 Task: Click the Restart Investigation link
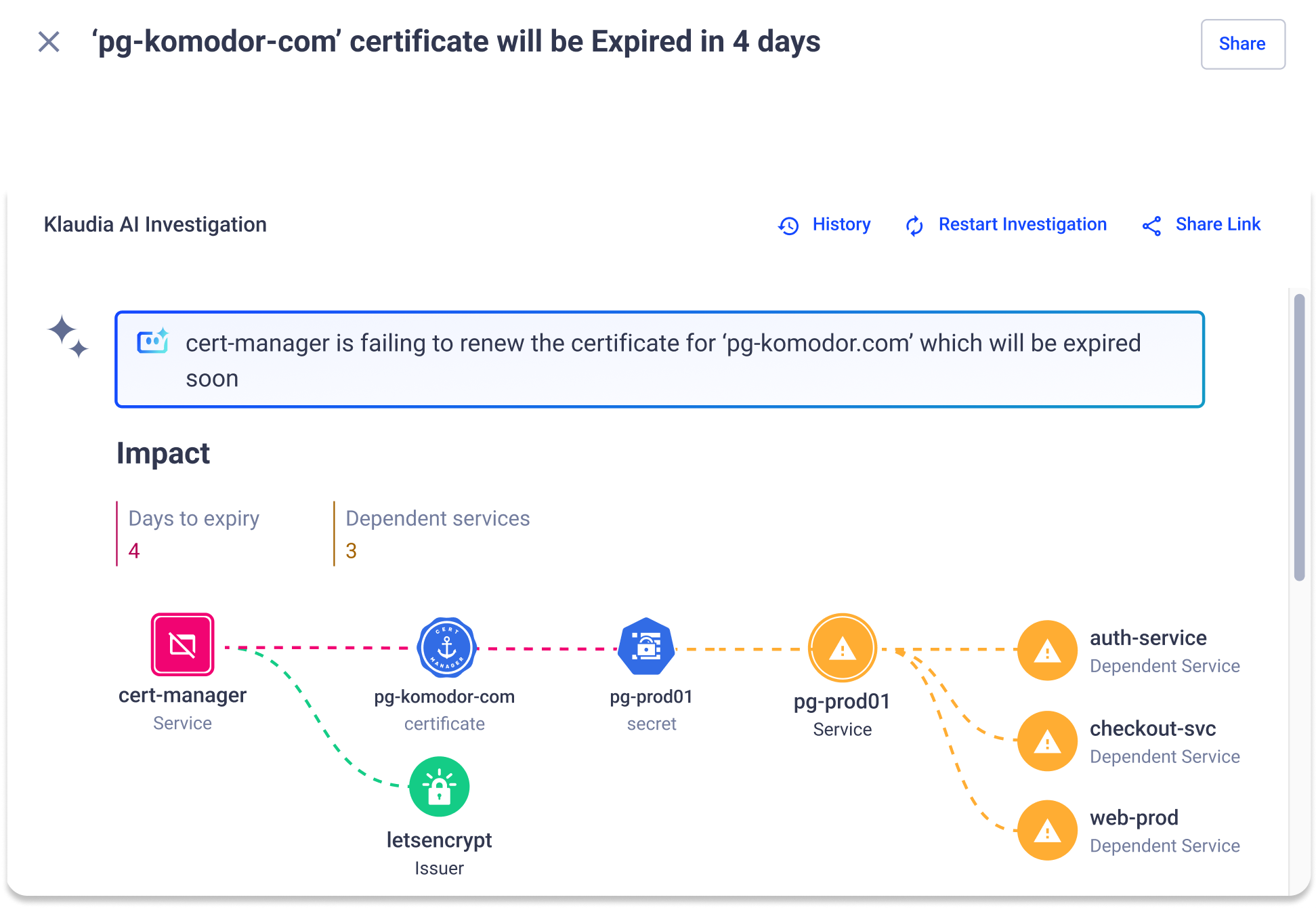pyautogui.click(x=1022, y=224)
